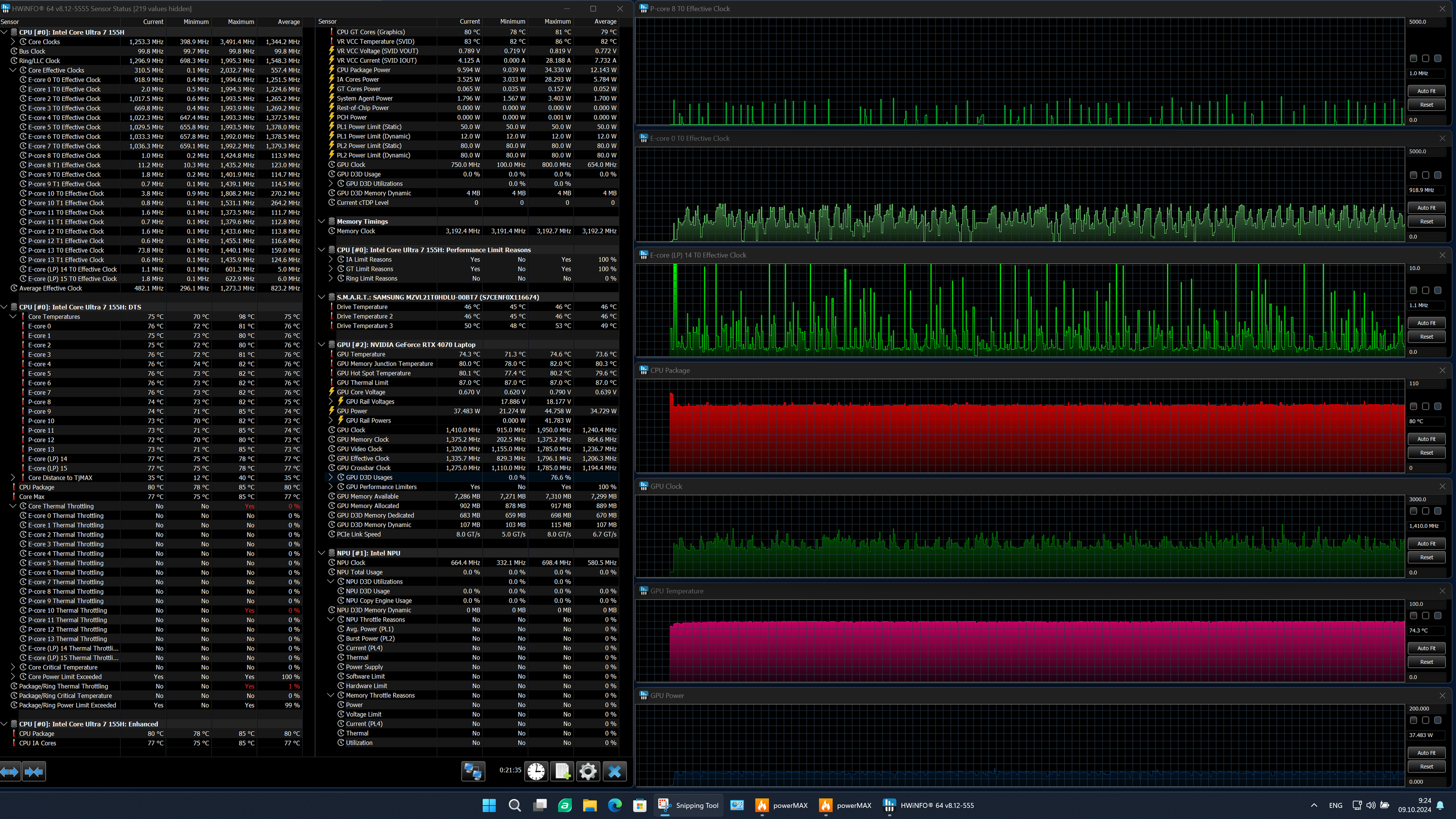Toggle last checkbox in GPU Temperature graph
The height and width of the screenshot is (819, 1456).
1438,616
